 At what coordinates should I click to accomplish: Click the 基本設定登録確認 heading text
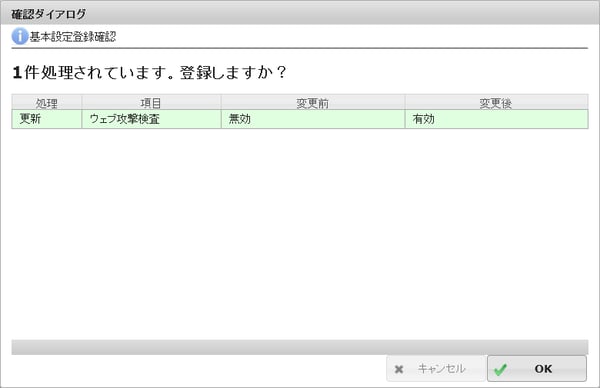73,37
